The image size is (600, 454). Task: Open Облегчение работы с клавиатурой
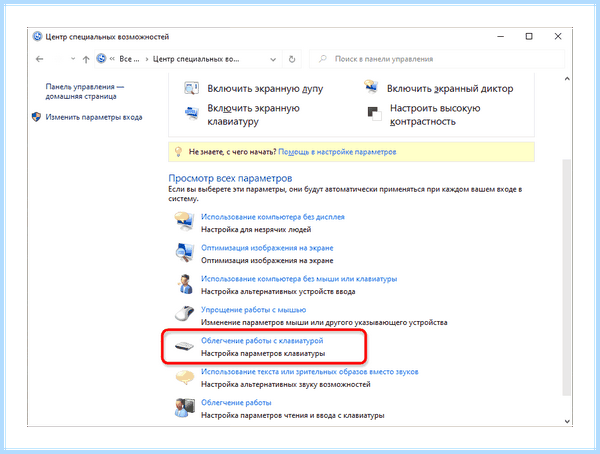click(262, 341)
